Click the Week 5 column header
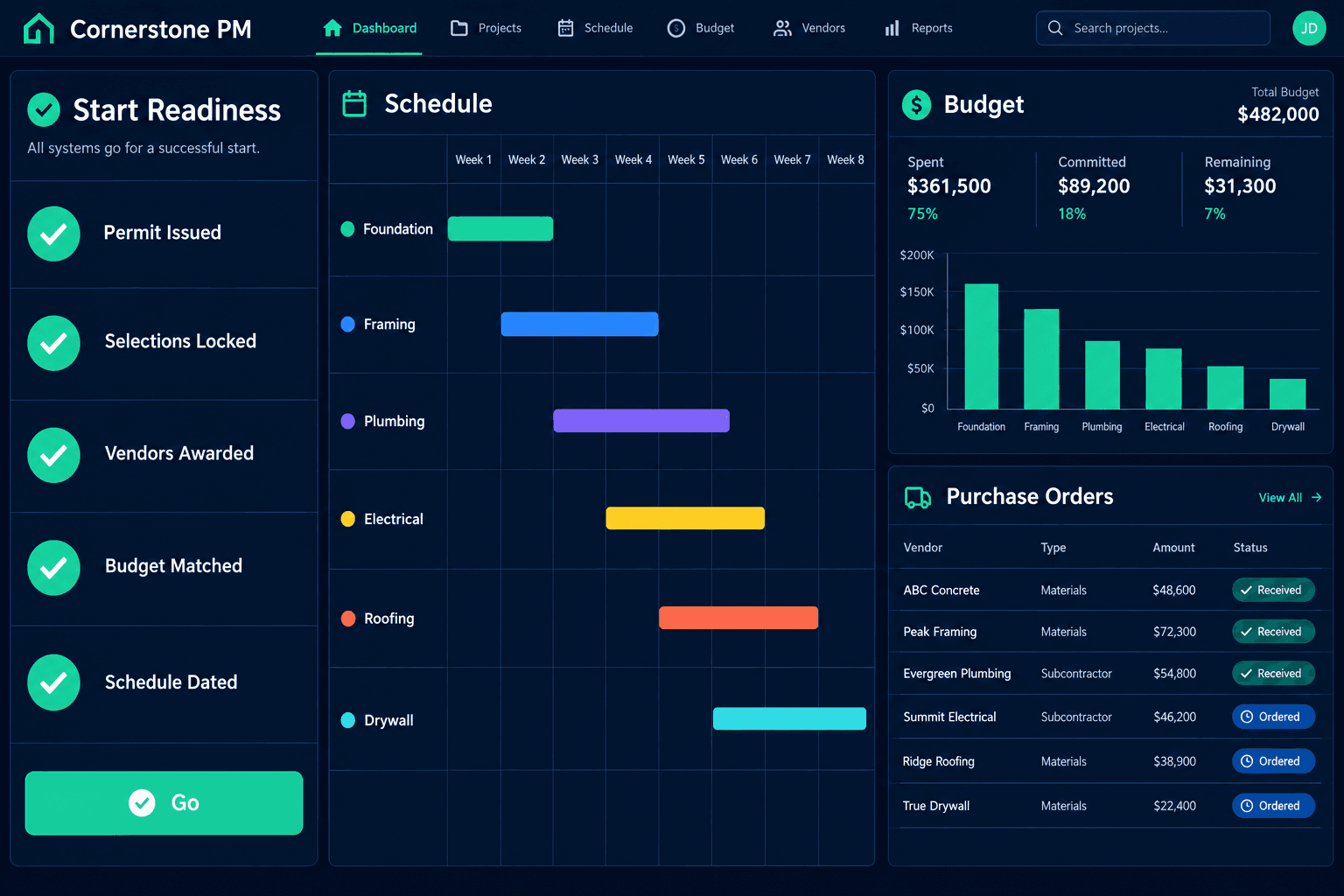Viewport: 1344px width, 896px height. (x=686, y=159)
